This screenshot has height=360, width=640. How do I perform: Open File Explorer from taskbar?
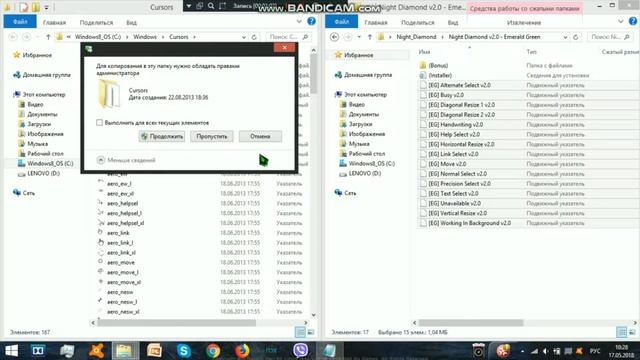click(124, 351)
